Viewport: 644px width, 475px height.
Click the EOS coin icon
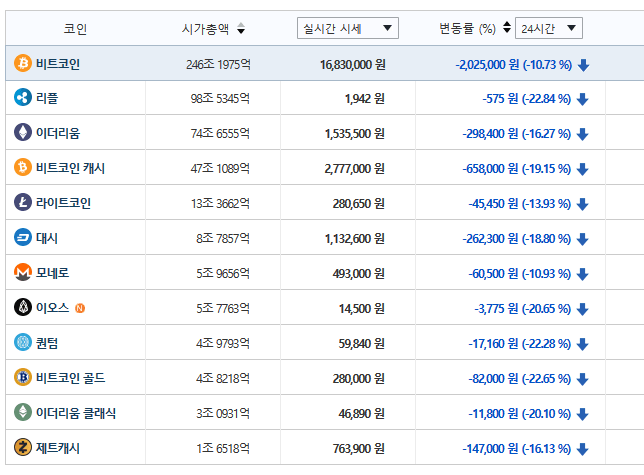22,308
